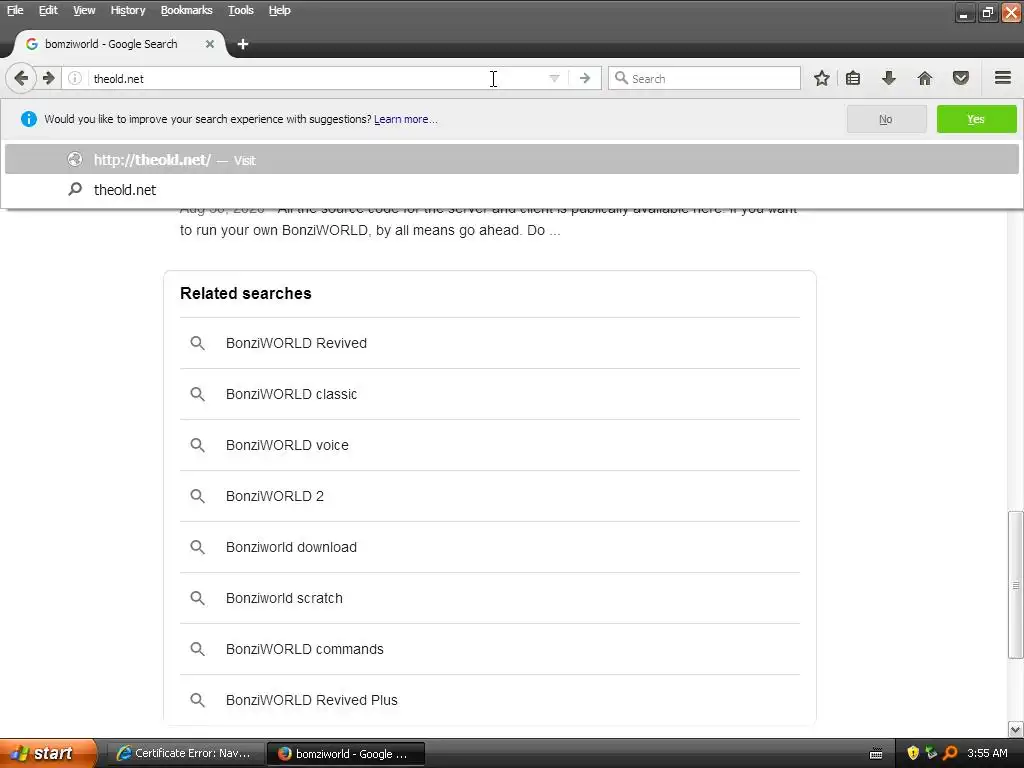Click the bomziworld Google Firefox taskbar item

coord(345,753)
